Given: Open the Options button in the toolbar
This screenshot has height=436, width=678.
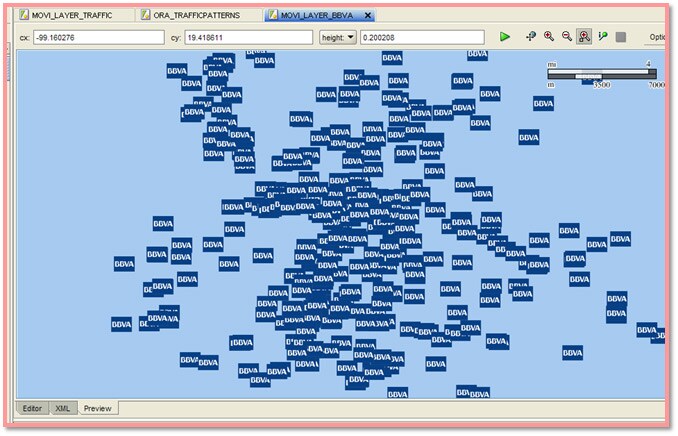Looking at the screenshot, I should [657, 37].
